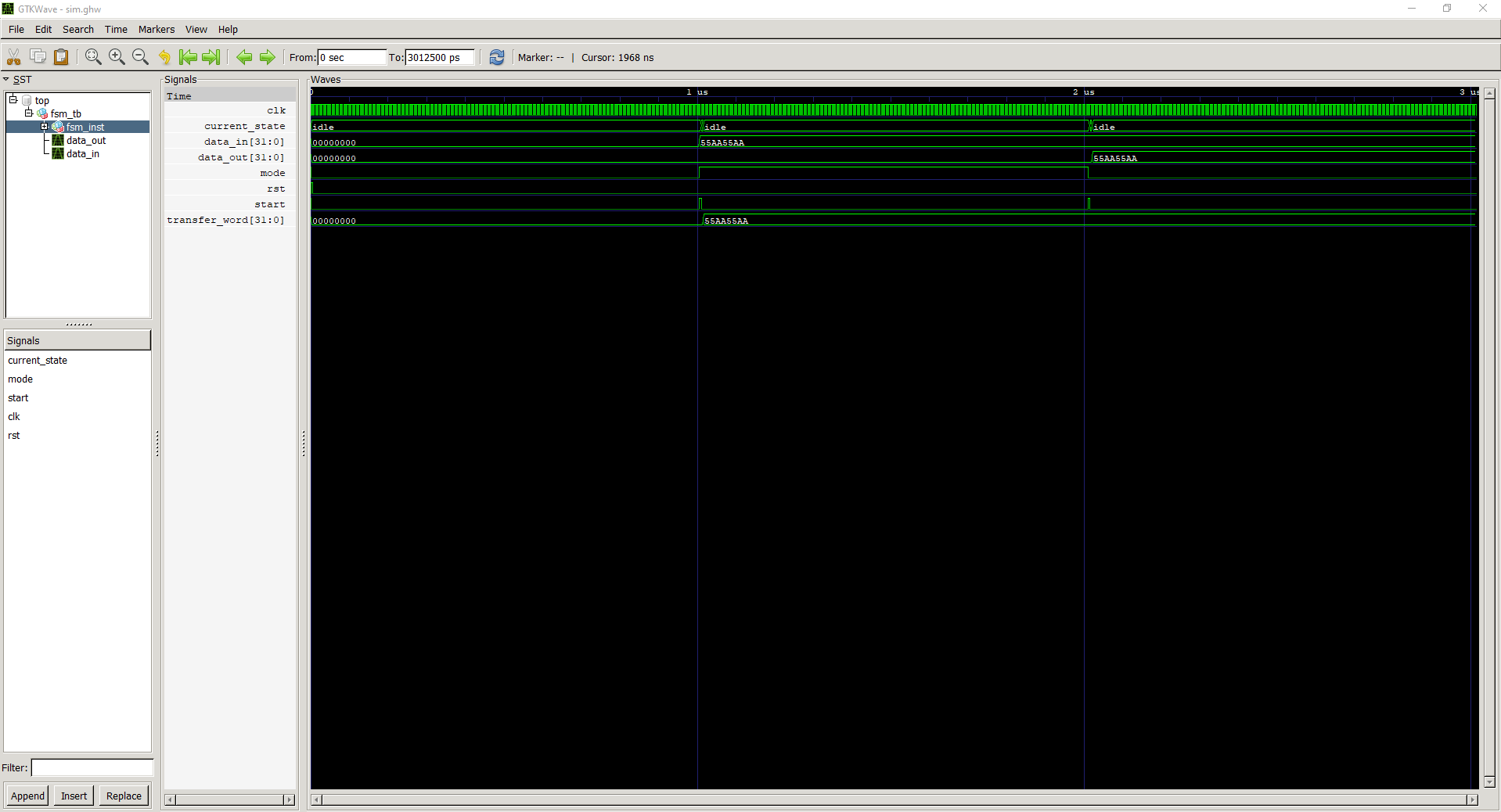Click the Zoom Fit icon
The image size is (1501, 812).
click(93, 57)
